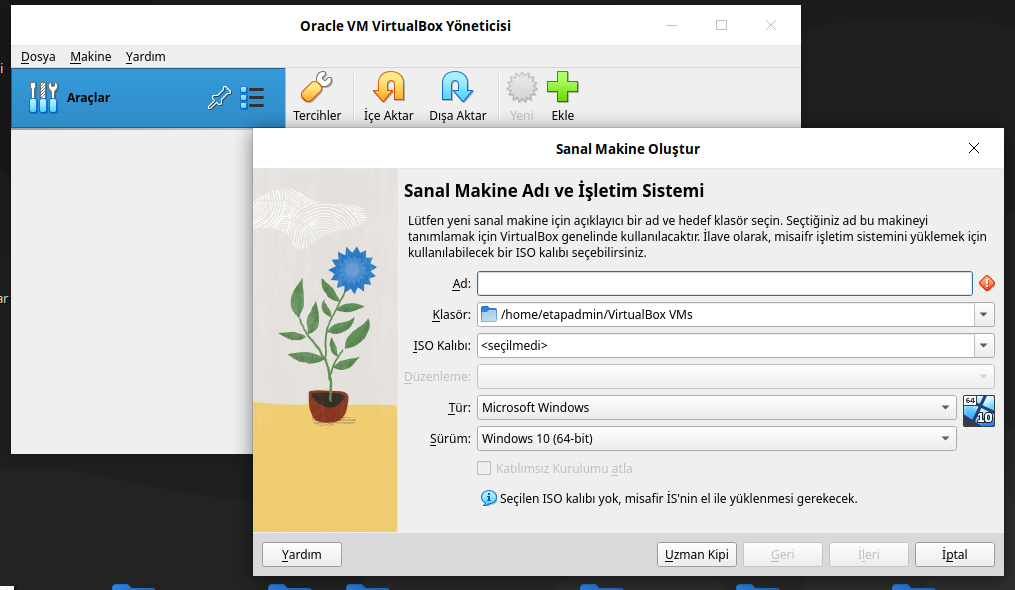Viewport: 1015px width, 590px height.
Task: Open the Sürüm version dropdown
Action: (945, 439)
